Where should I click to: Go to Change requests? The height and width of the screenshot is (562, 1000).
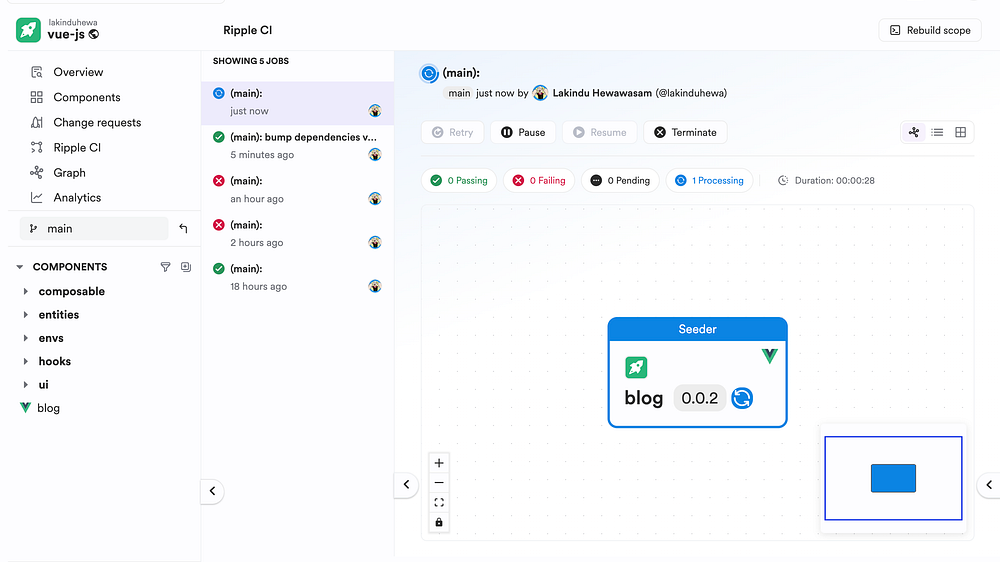tap(97, 122)
